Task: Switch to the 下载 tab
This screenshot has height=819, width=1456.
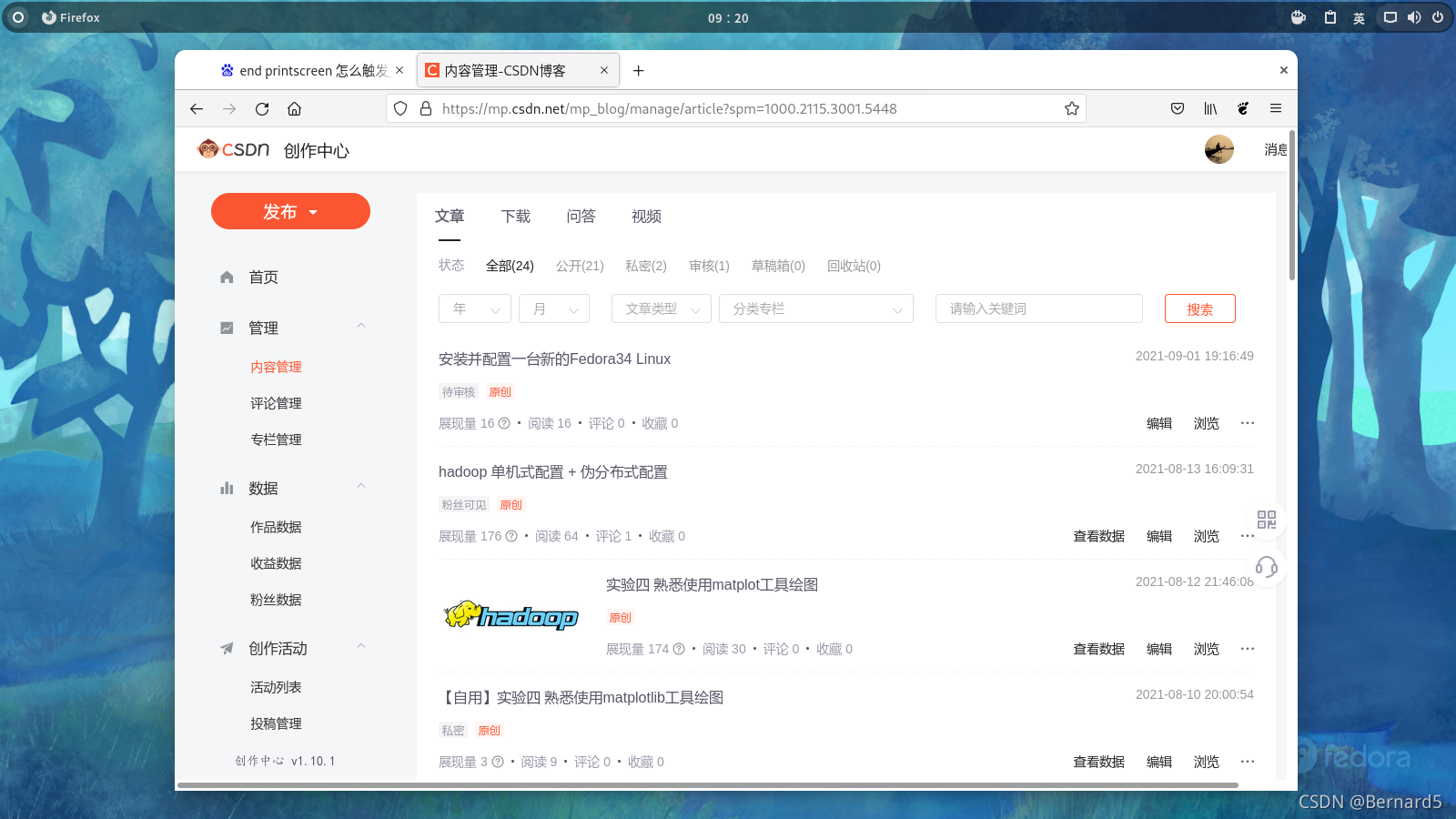Action: [x=516, y=217]
